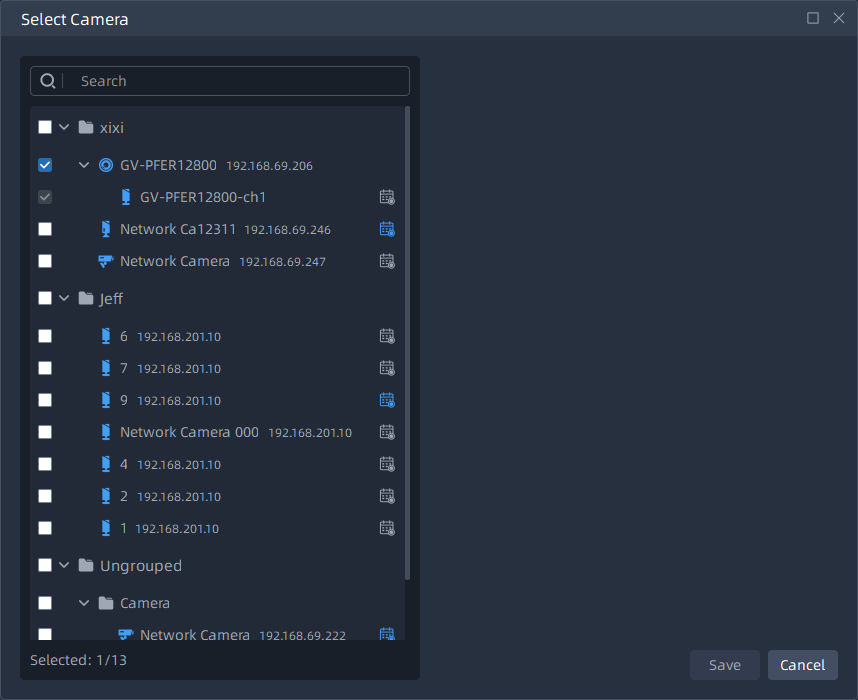Collapse the xixi folder
This screenshot has height=700, width=858.
(64, 127)
